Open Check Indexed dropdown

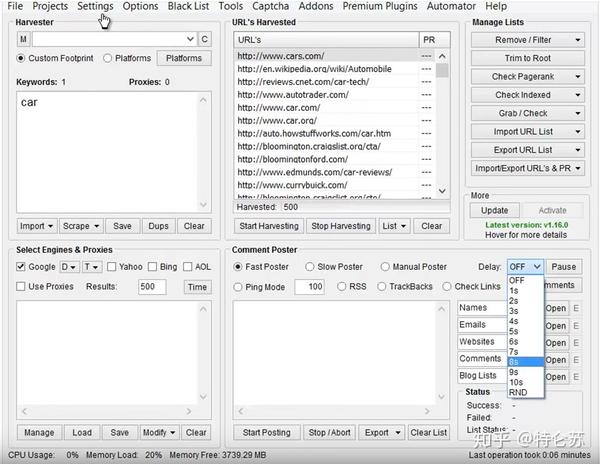528,95
